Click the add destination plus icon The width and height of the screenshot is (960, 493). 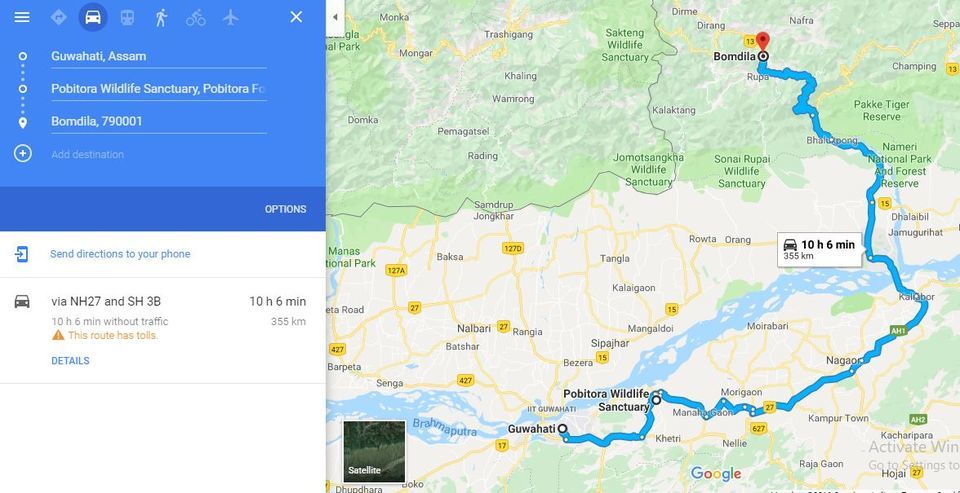pos(23,154)
